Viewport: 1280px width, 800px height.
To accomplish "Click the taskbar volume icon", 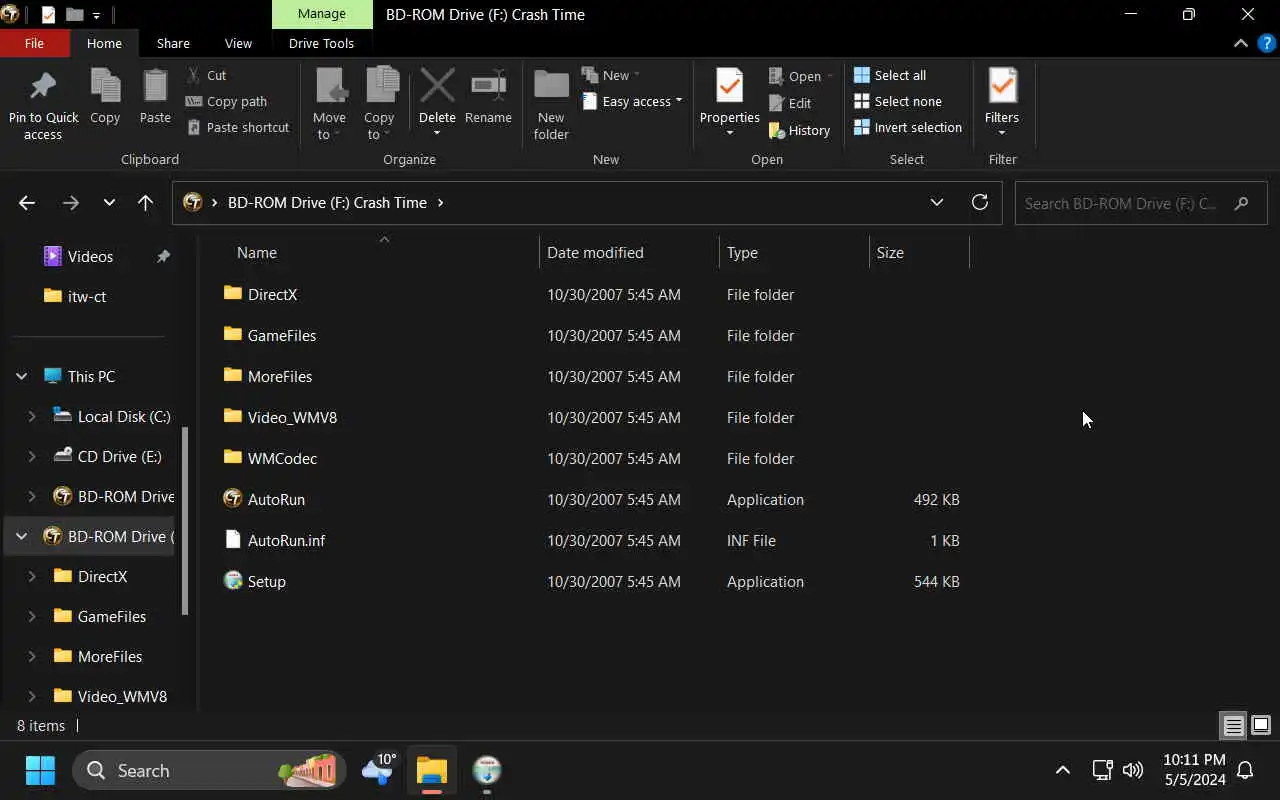I will 1133,770.
